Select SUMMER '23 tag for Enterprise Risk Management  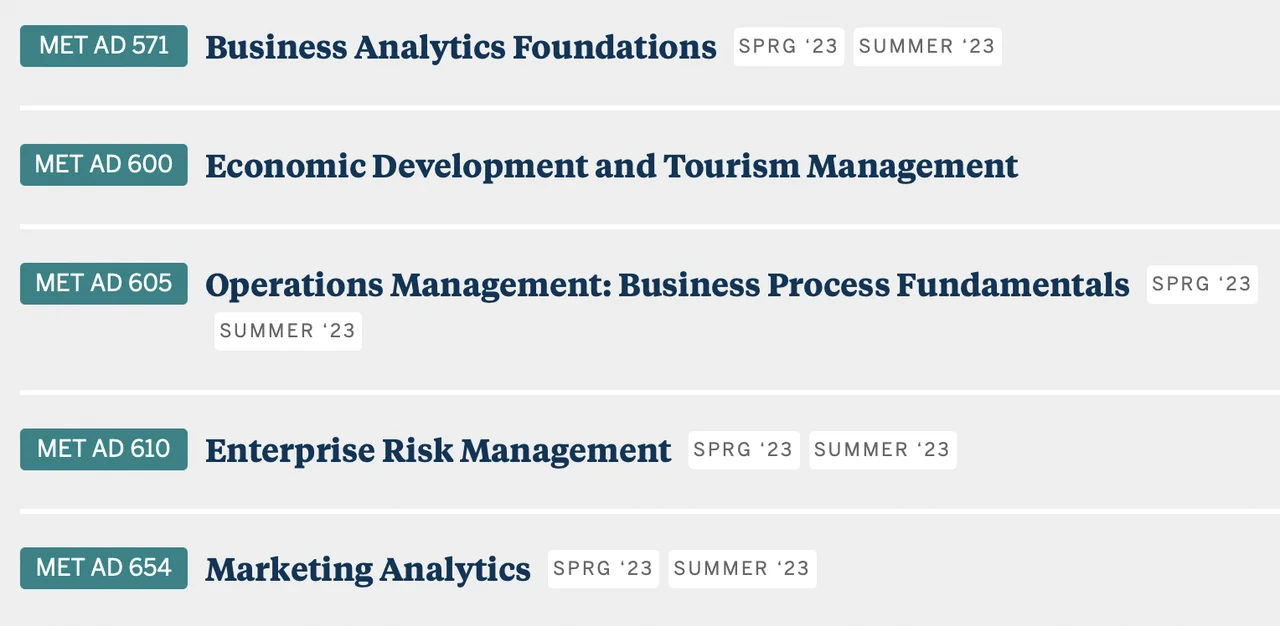882,450
